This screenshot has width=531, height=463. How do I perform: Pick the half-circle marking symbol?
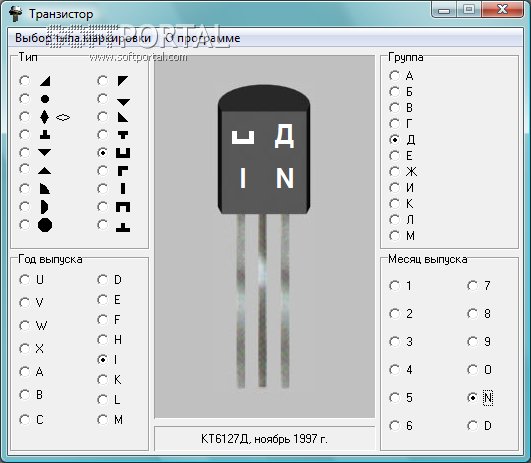25,207
